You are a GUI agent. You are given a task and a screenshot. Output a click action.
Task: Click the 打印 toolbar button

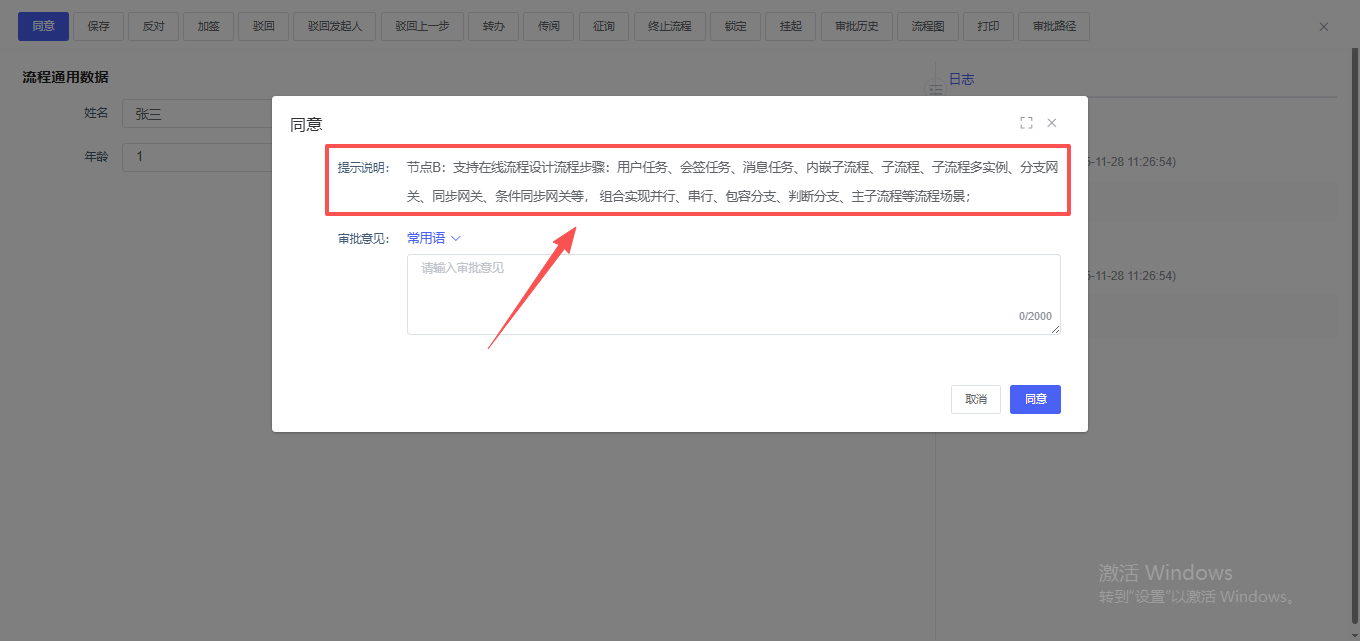tap(988, 26)
